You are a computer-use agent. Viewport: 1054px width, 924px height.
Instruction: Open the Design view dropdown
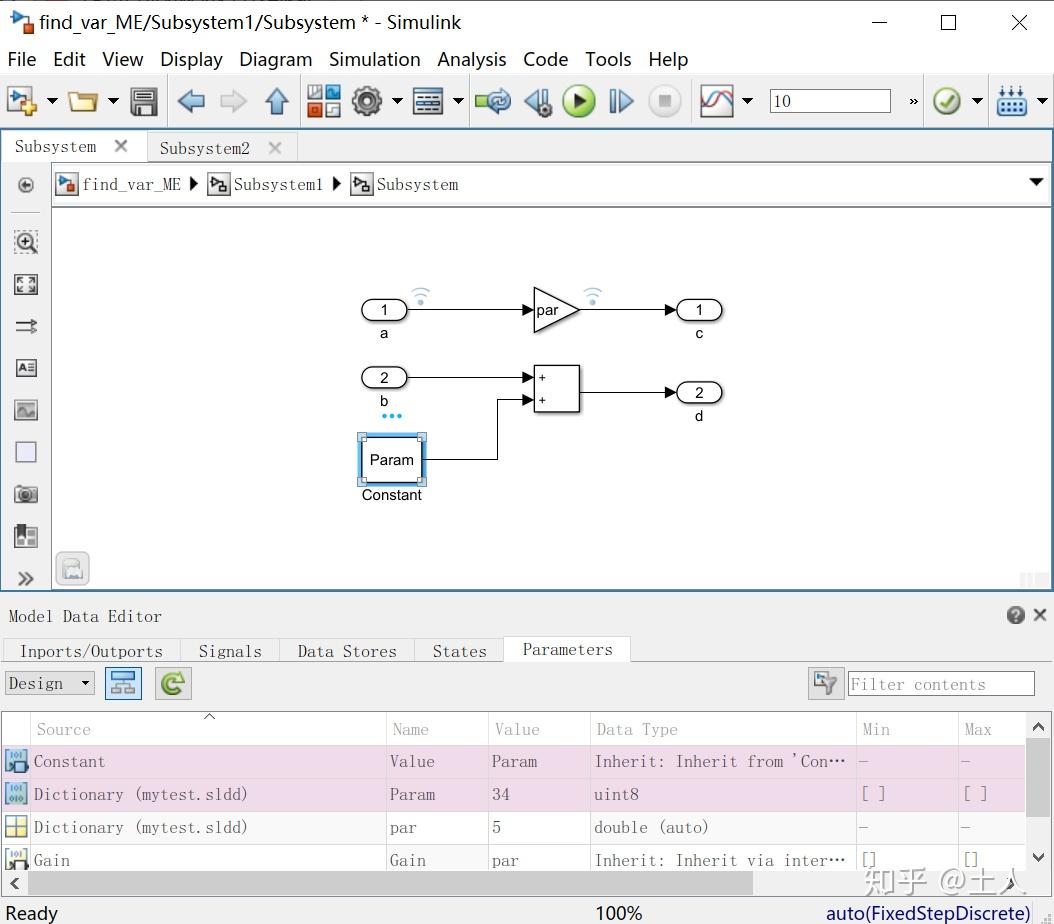click(x=49, y=683)
